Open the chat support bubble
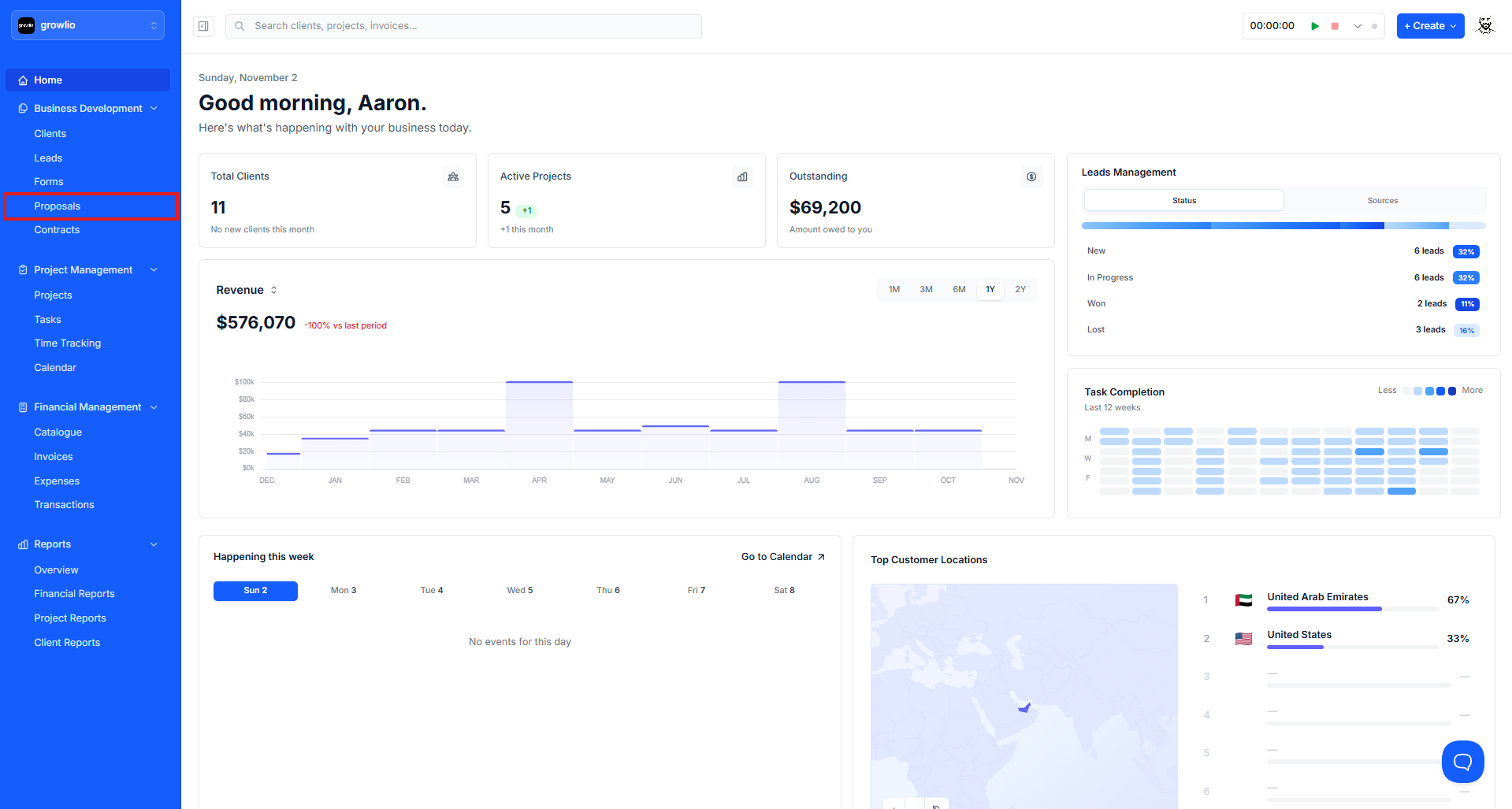The height and width of the screenshot is (809, 1512). click(x=1462, y=761)
